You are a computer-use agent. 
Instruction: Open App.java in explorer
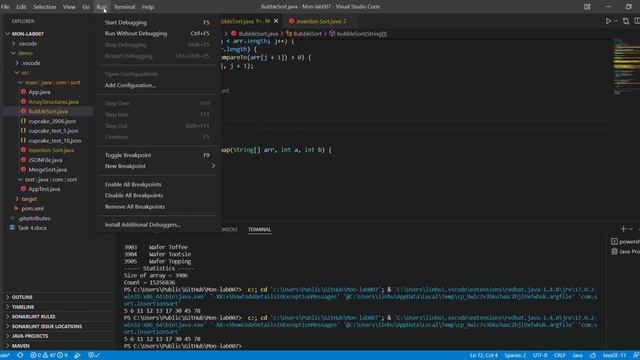tap(40, 92)
